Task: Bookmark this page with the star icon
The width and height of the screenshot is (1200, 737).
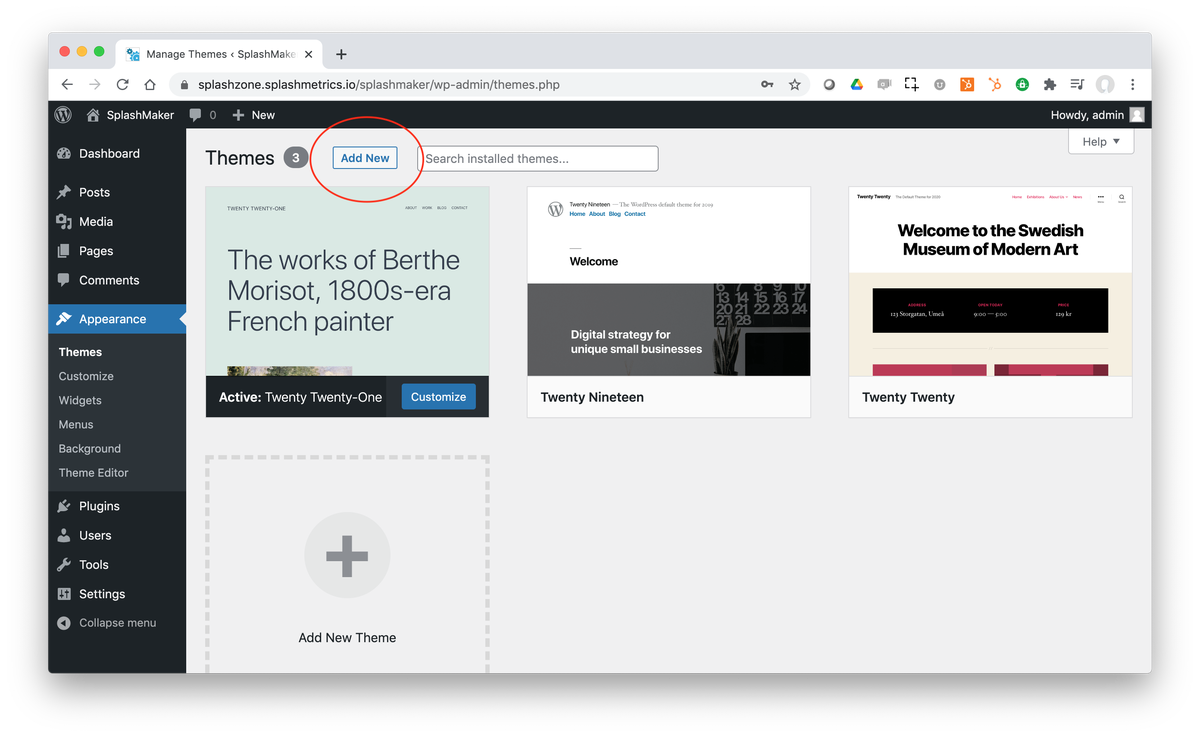Action: click(x=795, y=85)
